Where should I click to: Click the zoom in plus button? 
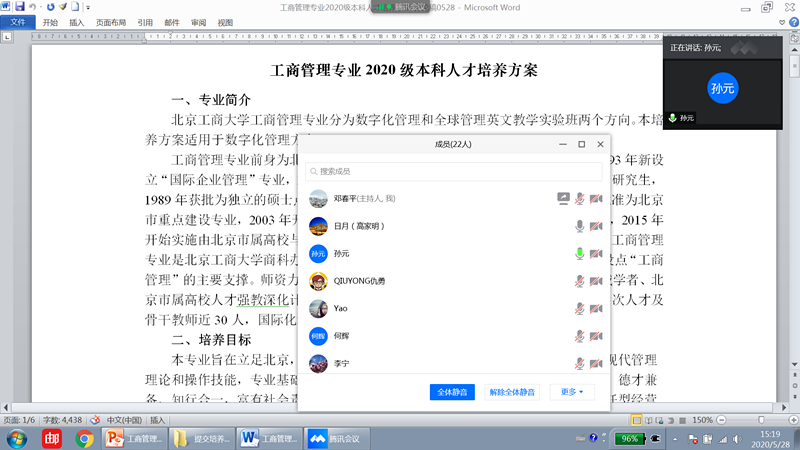point(793,420)
